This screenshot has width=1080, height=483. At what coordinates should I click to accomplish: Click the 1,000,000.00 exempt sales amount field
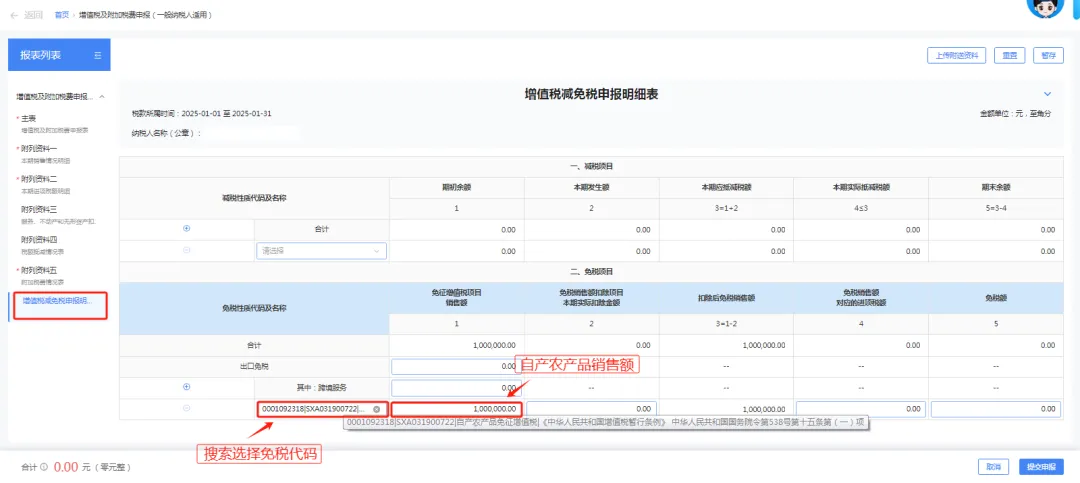pos(456,409)
